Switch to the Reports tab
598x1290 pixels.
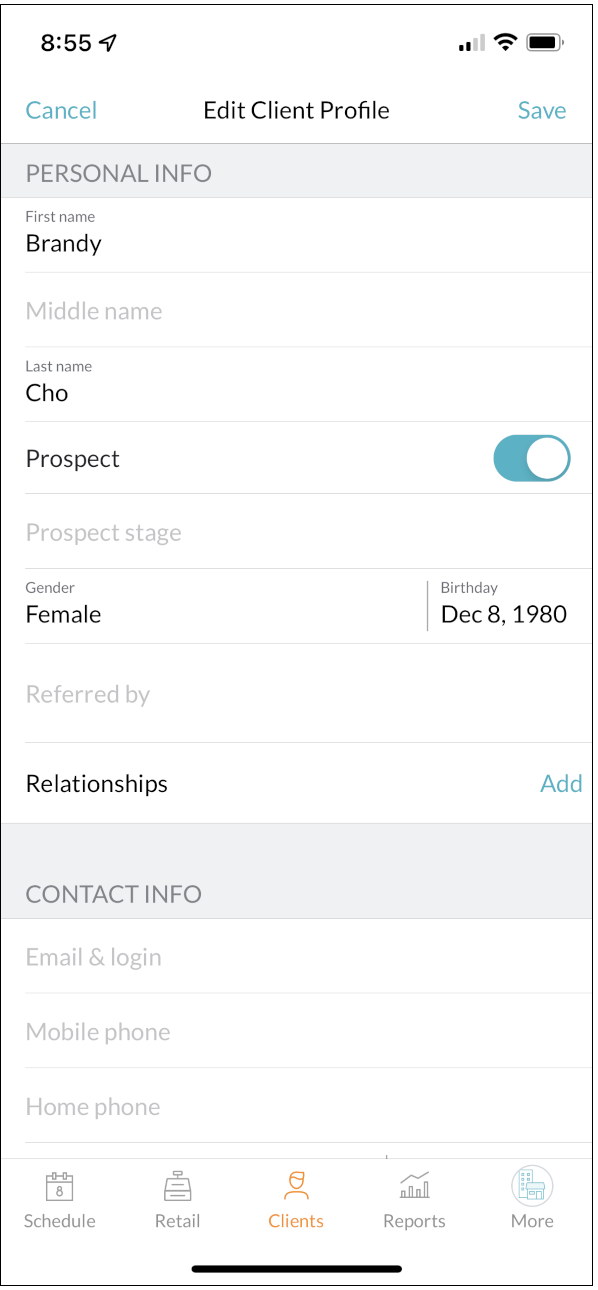414,1185
